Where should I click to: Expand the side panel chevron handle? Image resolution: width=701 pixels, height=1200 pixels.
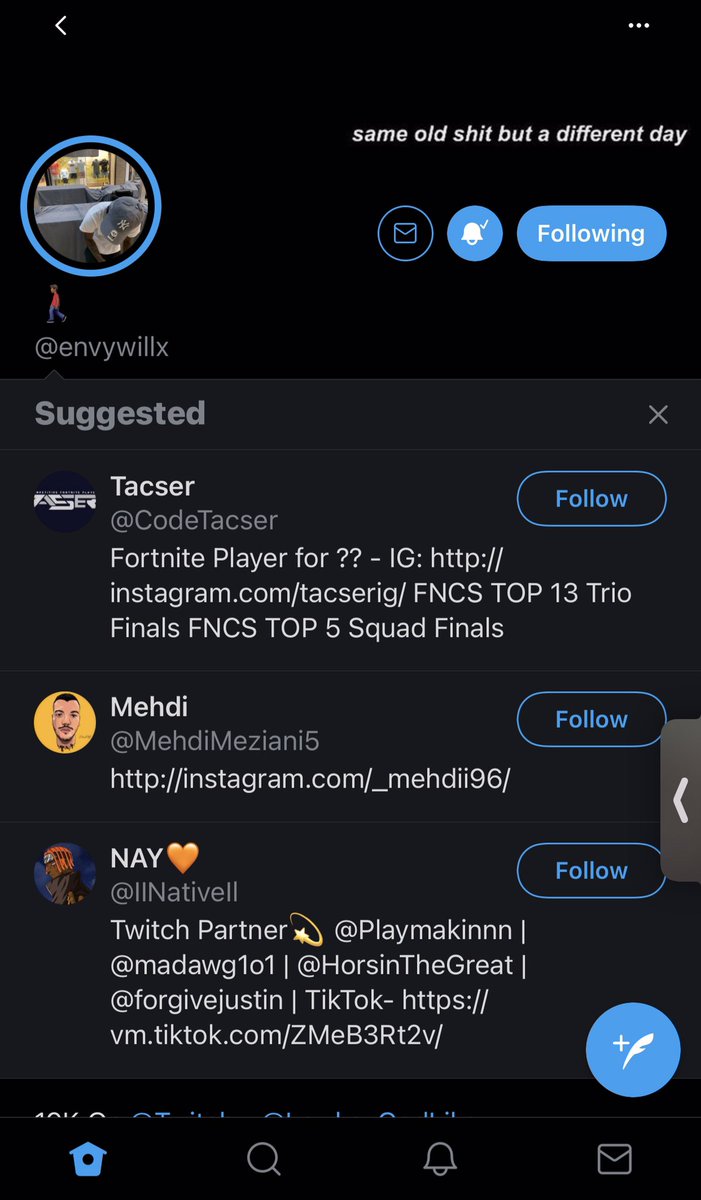[681, 800]
